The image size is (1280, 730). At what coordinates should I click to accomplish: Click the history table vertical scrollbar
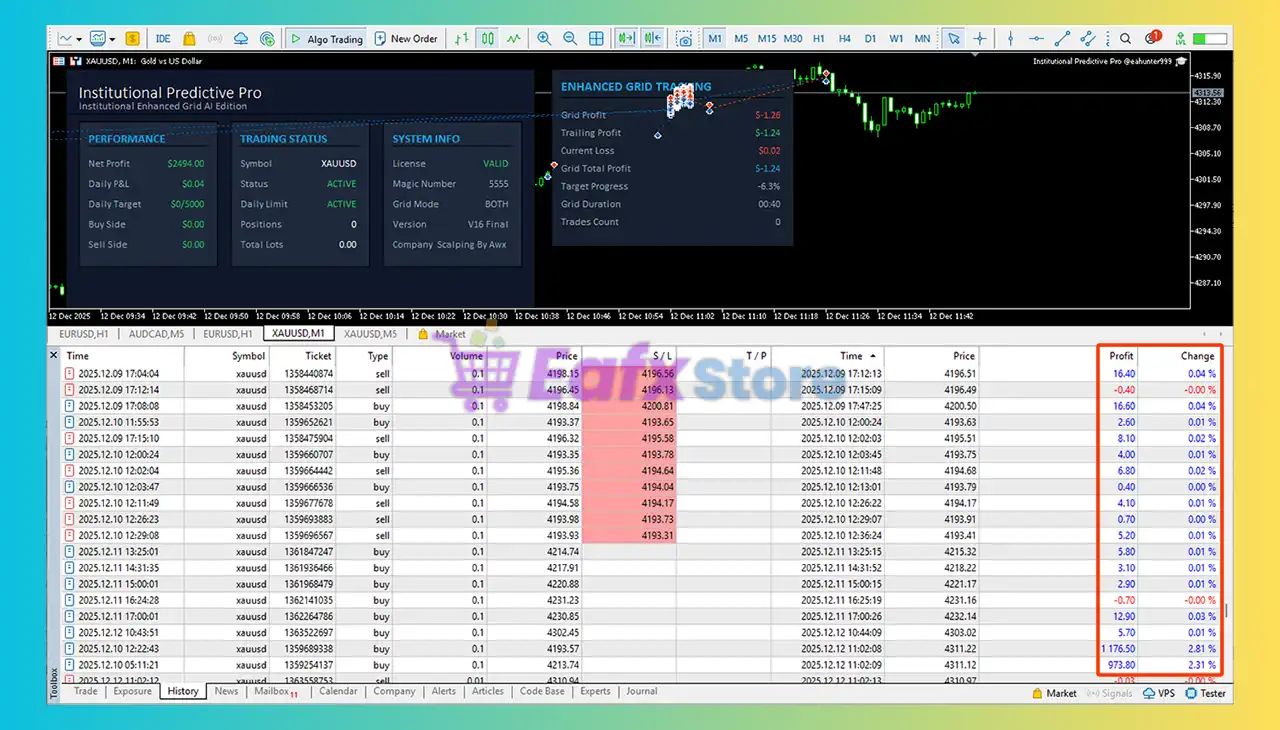pyautogui.click(x=1227, y=610)
